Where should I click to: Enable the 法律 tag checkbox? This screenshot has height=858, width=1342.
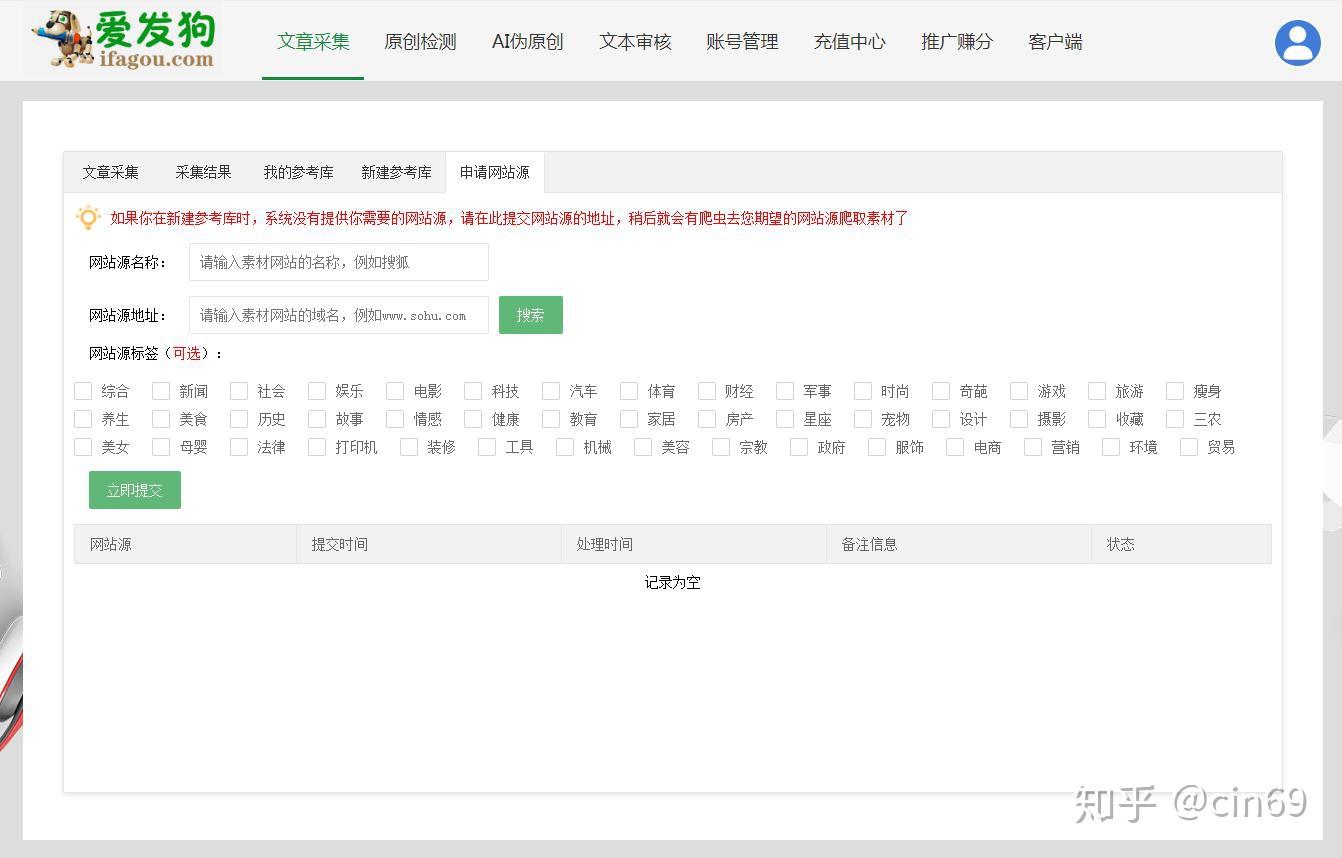[x=239, y=447]
